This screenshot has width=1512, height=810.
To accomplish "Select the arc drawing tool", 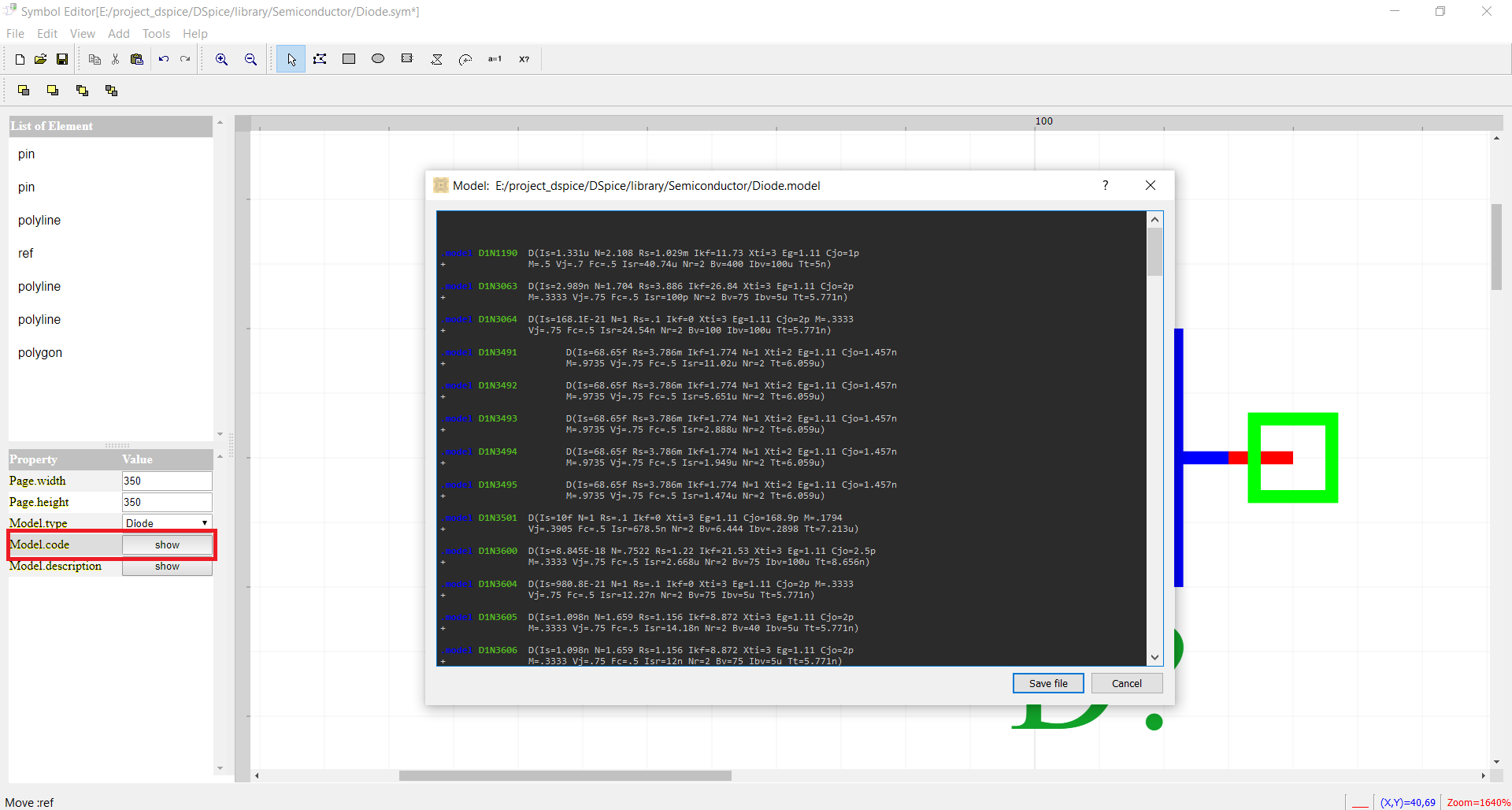I will 465,59.
